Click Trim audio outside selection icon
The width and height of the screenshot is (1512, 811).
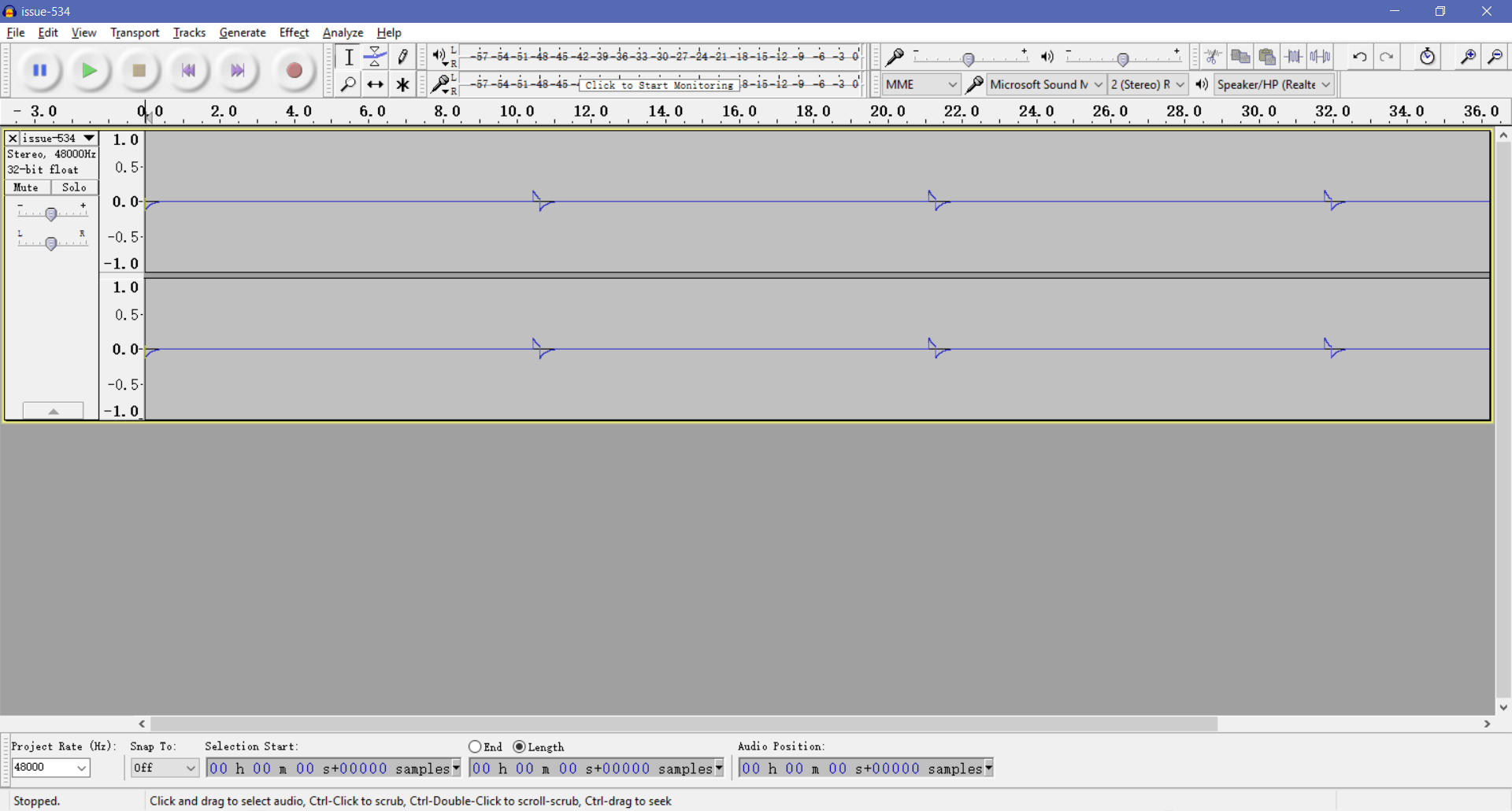click(1294, 57)
